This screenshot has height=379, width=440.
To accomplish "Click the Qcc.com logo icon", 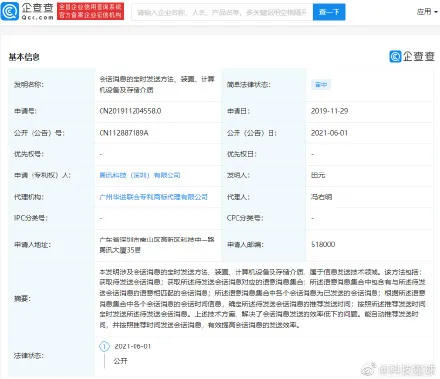I will click(x=10, y=11).
